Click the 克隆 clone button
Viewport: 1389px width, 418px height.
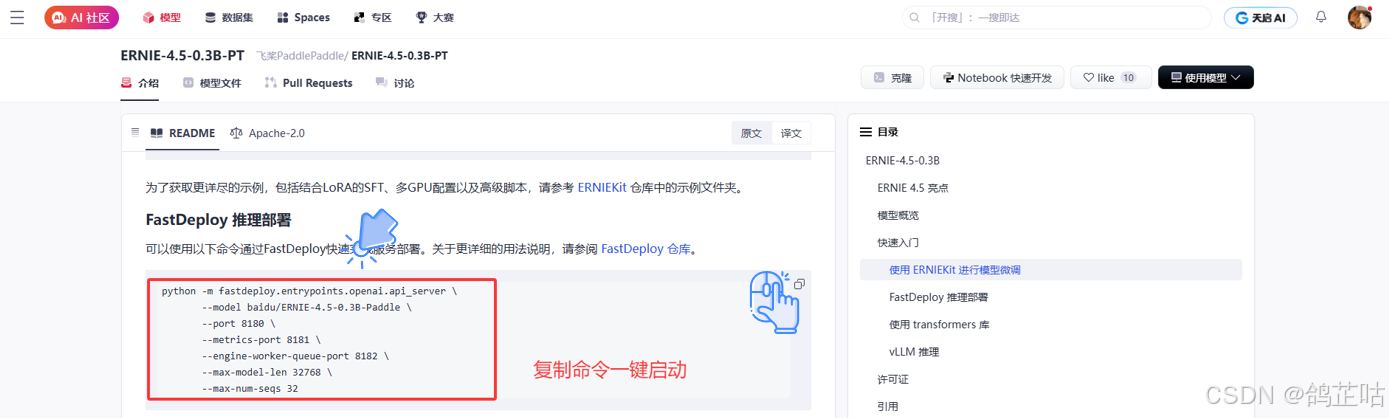tap(891, 78)
